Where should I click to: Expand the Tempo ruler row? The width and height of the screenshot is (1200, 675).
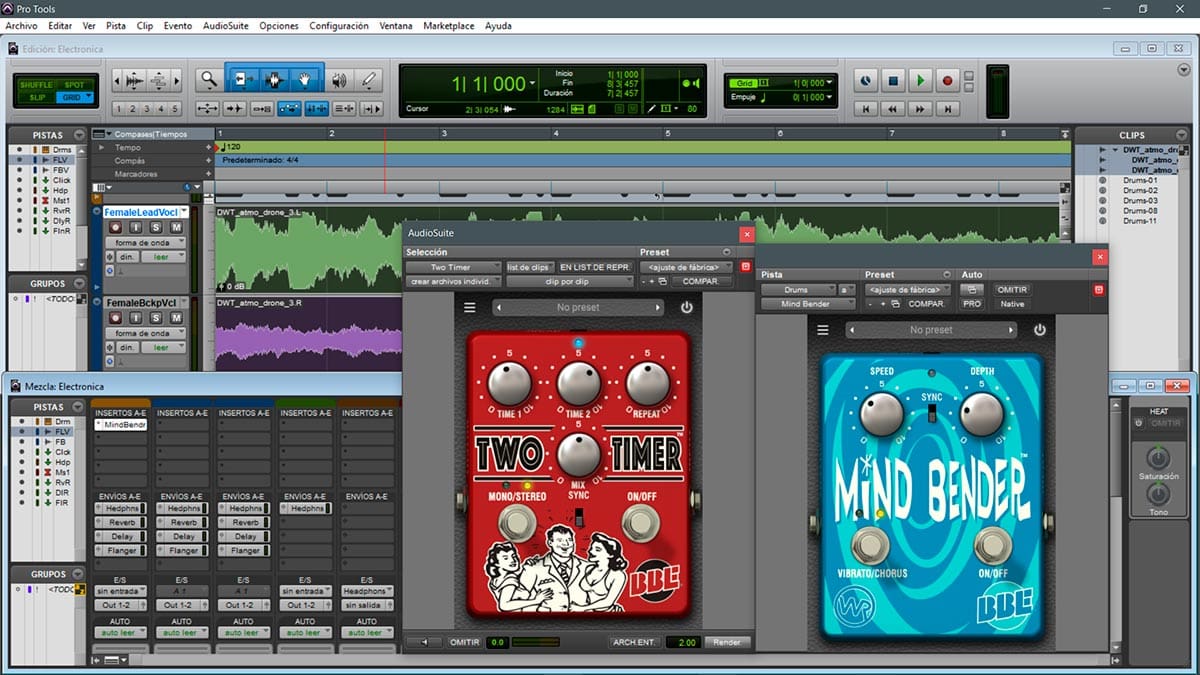pyautogui.click(x=101, y=147)
